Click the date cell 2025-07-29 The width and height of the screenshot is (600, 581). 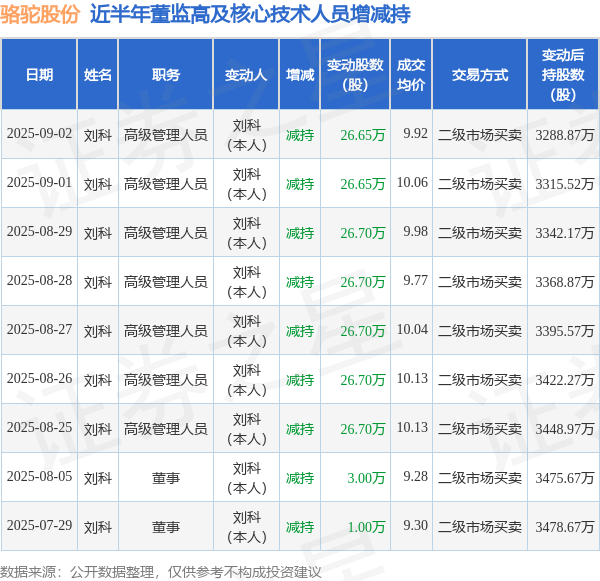click(39, 526)
